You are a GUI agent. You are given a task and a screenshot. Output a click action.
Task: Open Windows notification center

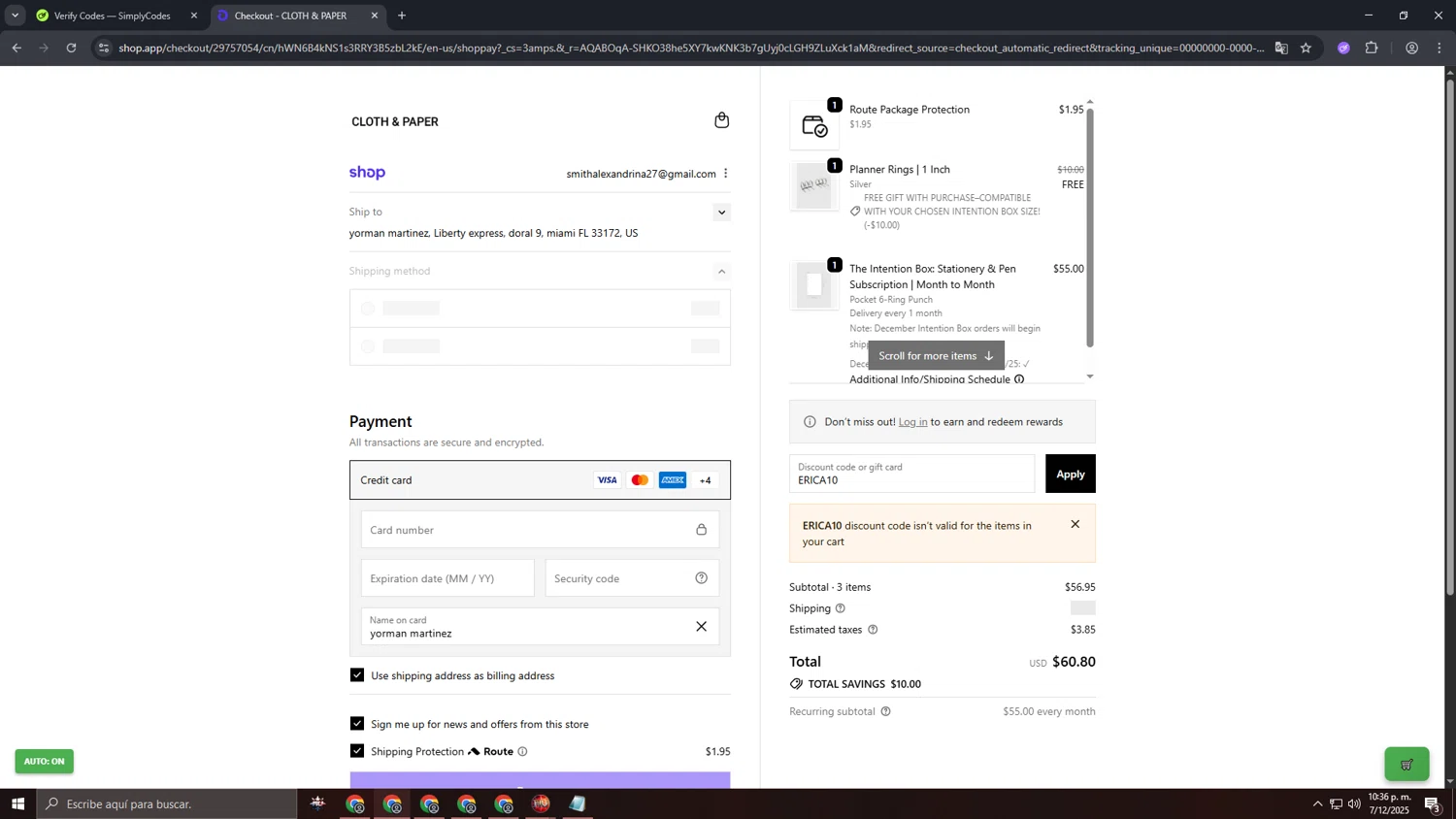(x=1432, y=803)
